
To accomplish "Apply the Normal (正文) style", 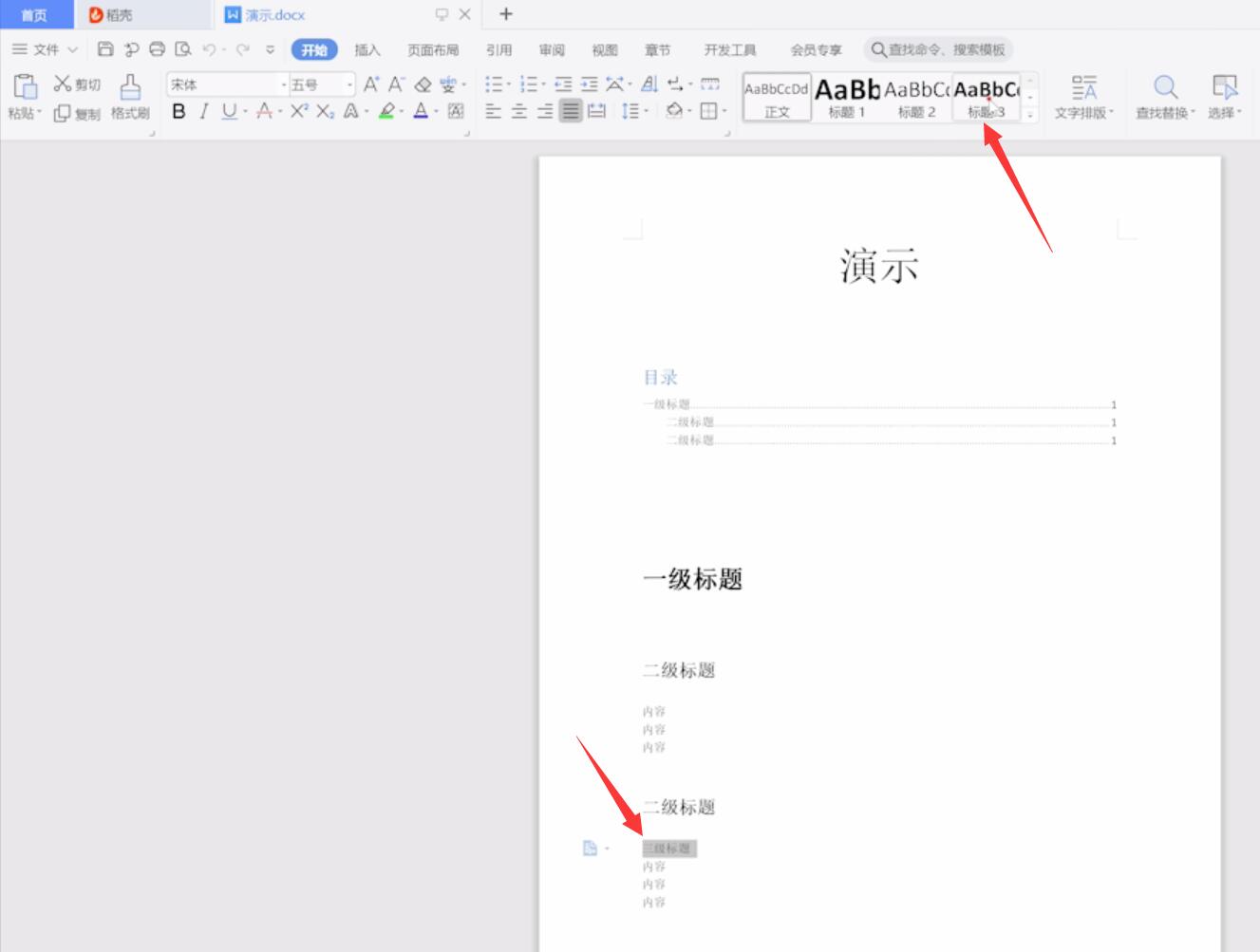I will click(777, 98).
